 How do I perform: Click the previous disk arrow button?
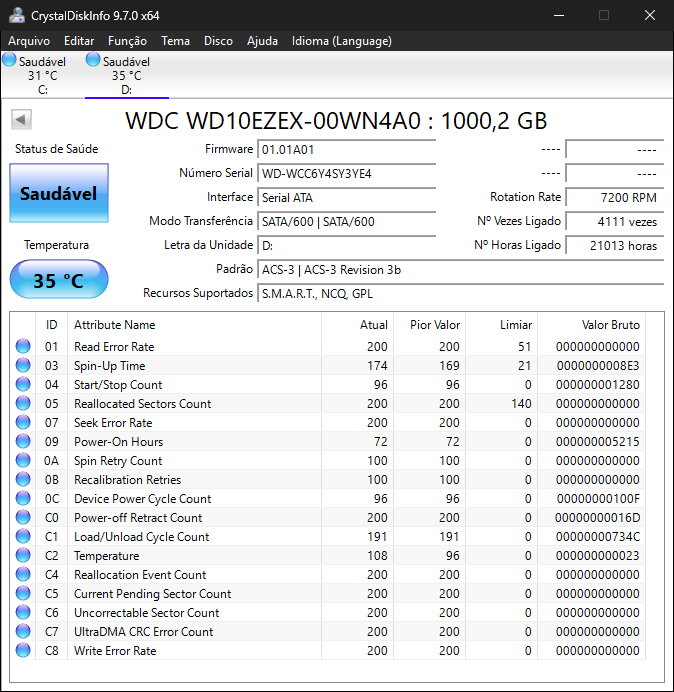coord(21,120)
